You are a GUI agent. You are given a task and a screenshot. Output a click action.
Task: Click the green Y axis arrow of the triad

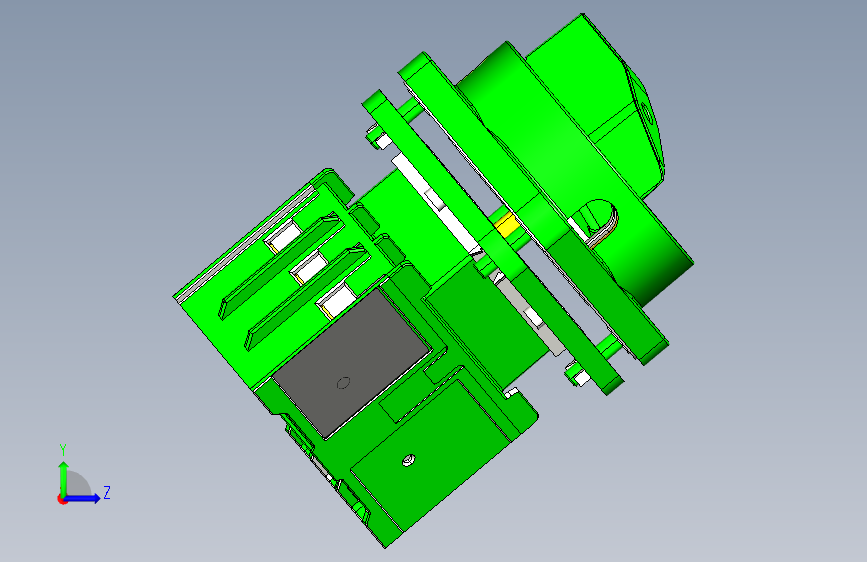coord(64,478)
